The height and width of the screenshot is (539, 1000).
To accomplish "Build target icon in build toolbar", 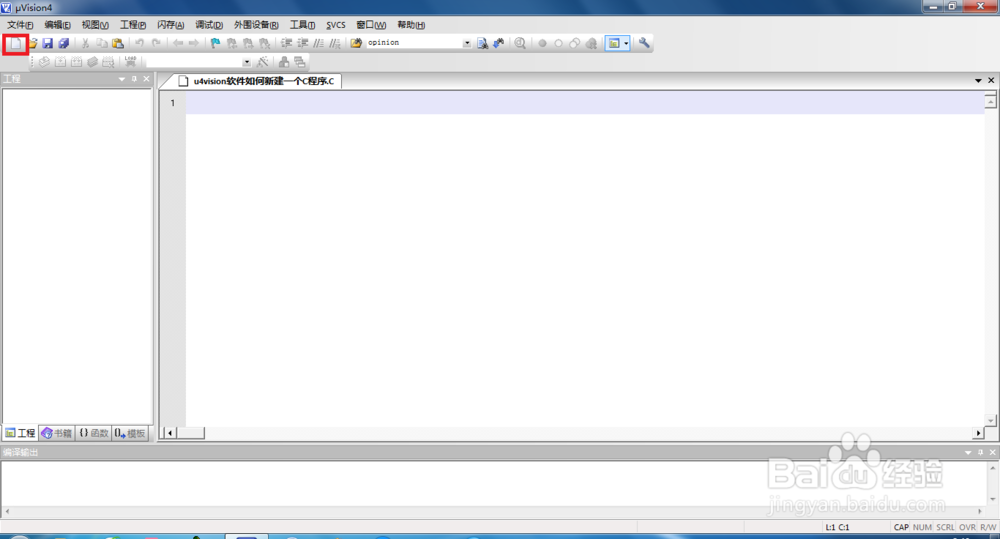I will (x=60, y=62).
